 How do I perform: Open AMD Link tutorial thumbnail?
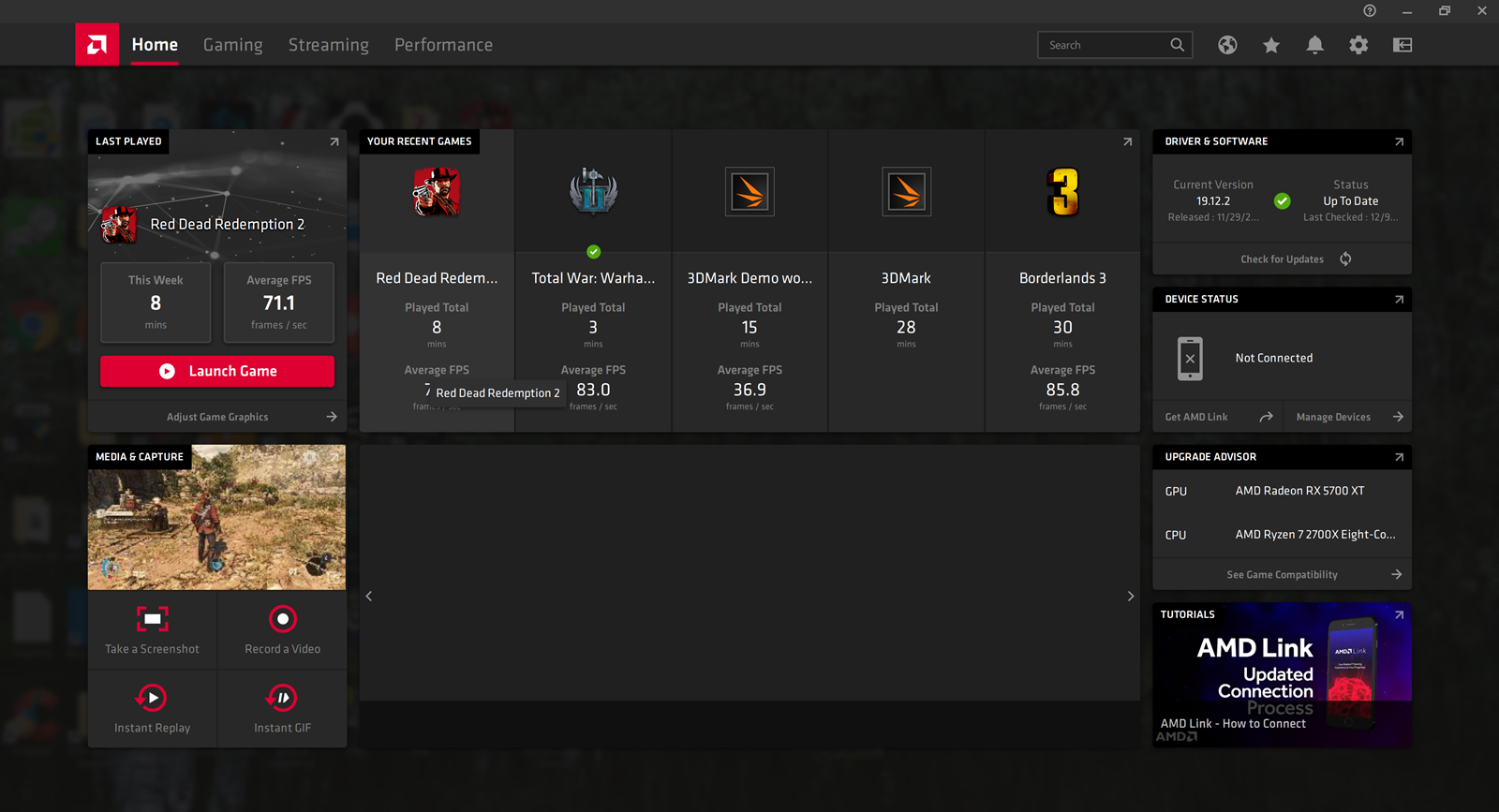coord(1283,674)
